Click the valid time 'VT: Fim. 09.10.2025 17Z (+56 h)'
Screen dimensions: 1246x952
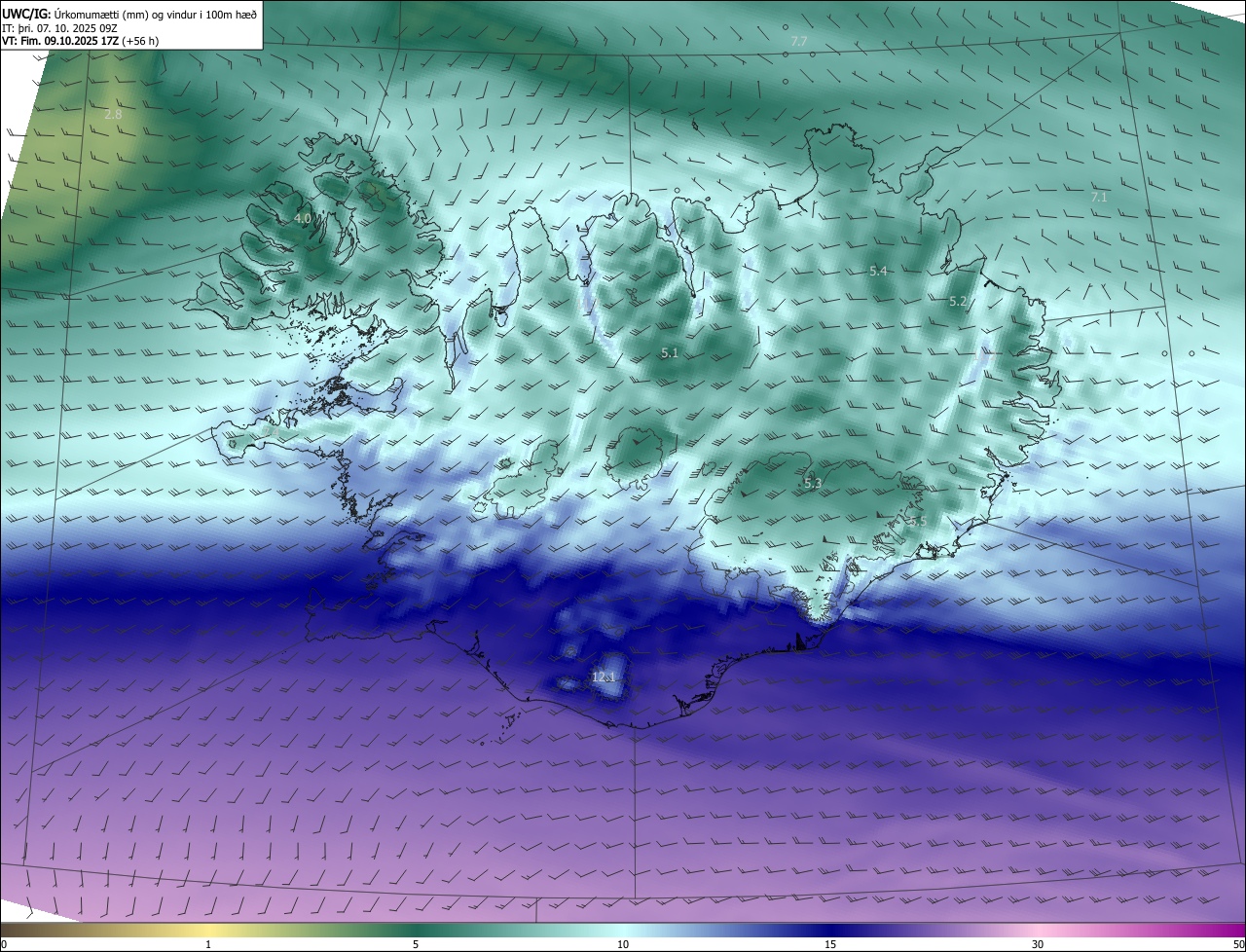[x=78, y=42]
